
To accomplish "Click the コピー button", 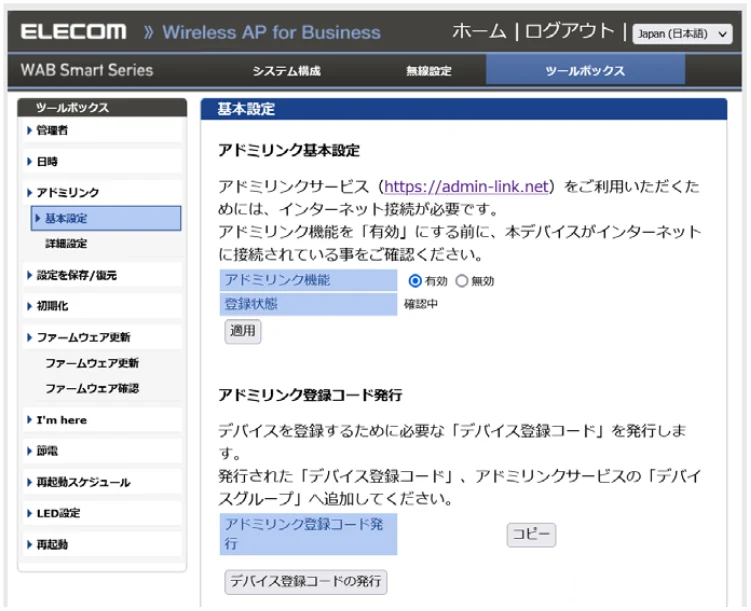I will (531, 534).
